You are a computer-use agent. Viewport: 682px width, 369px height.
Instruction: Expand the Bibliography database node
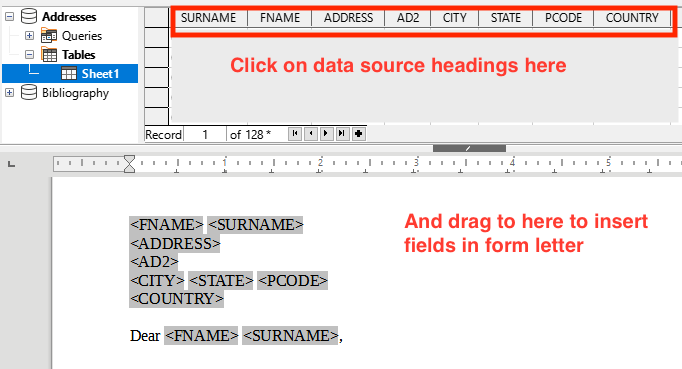10,93
